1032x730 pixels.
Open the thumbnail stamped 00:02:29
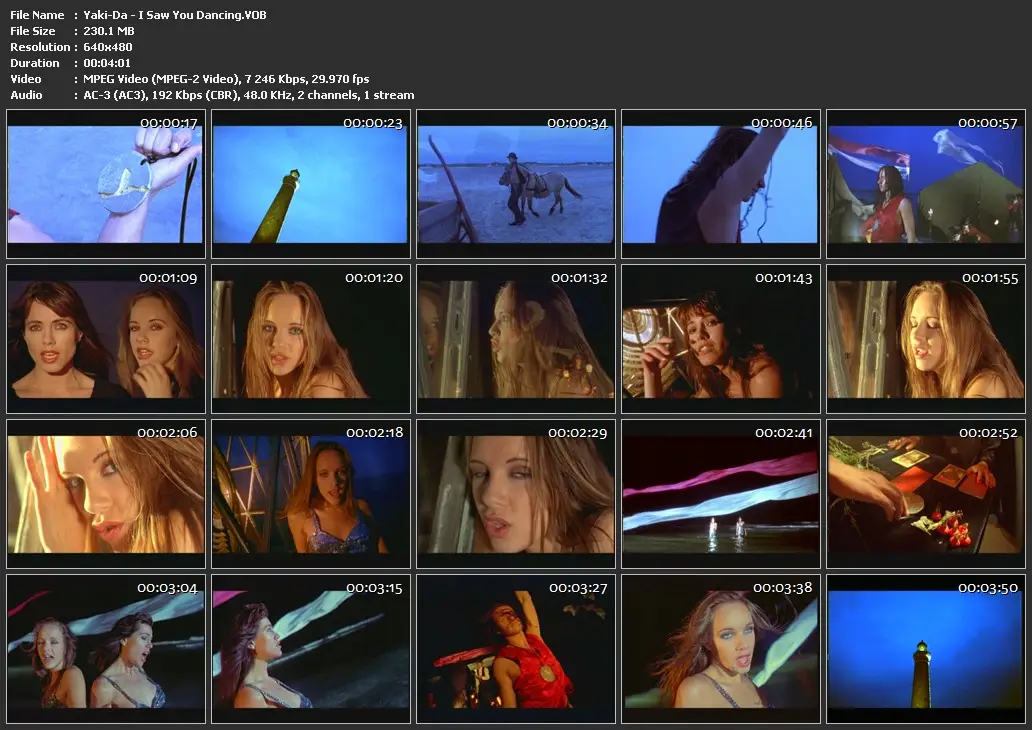(516, 494)
